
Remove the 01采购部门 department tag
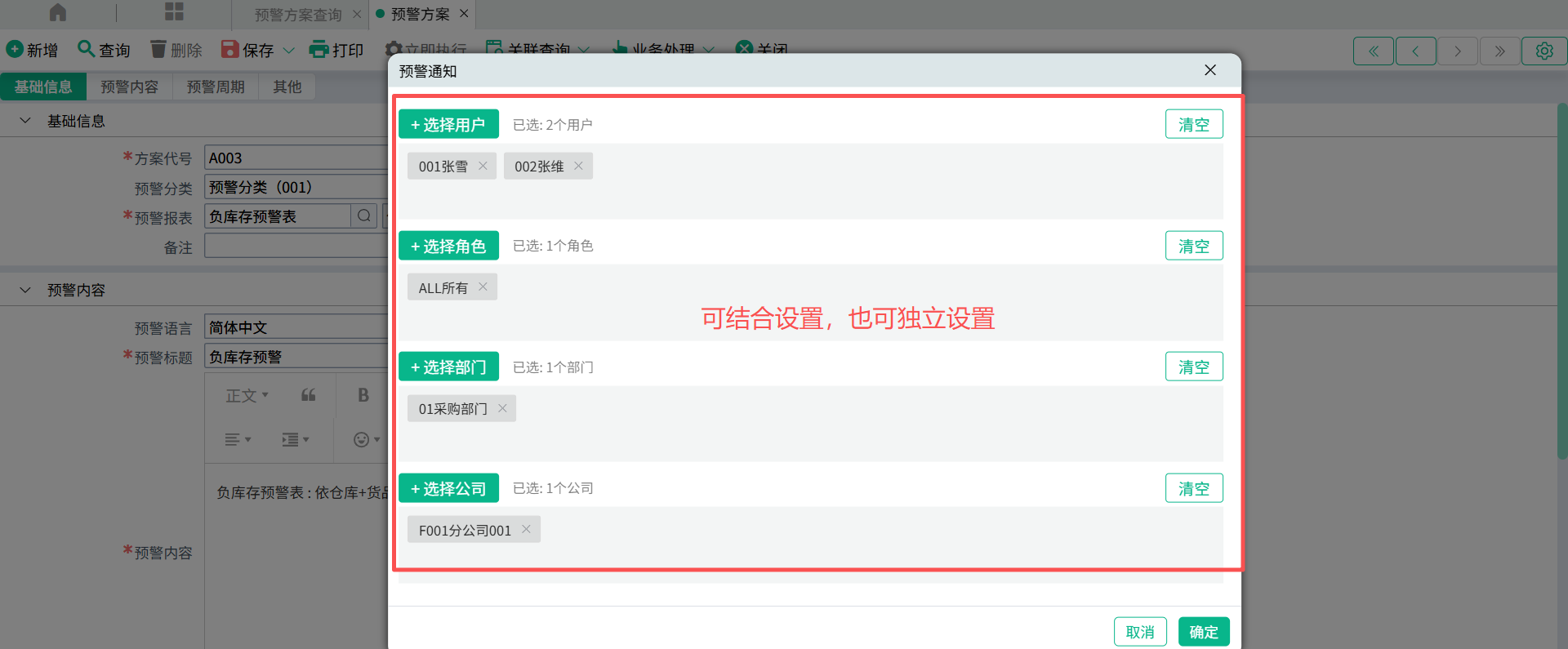502,408
